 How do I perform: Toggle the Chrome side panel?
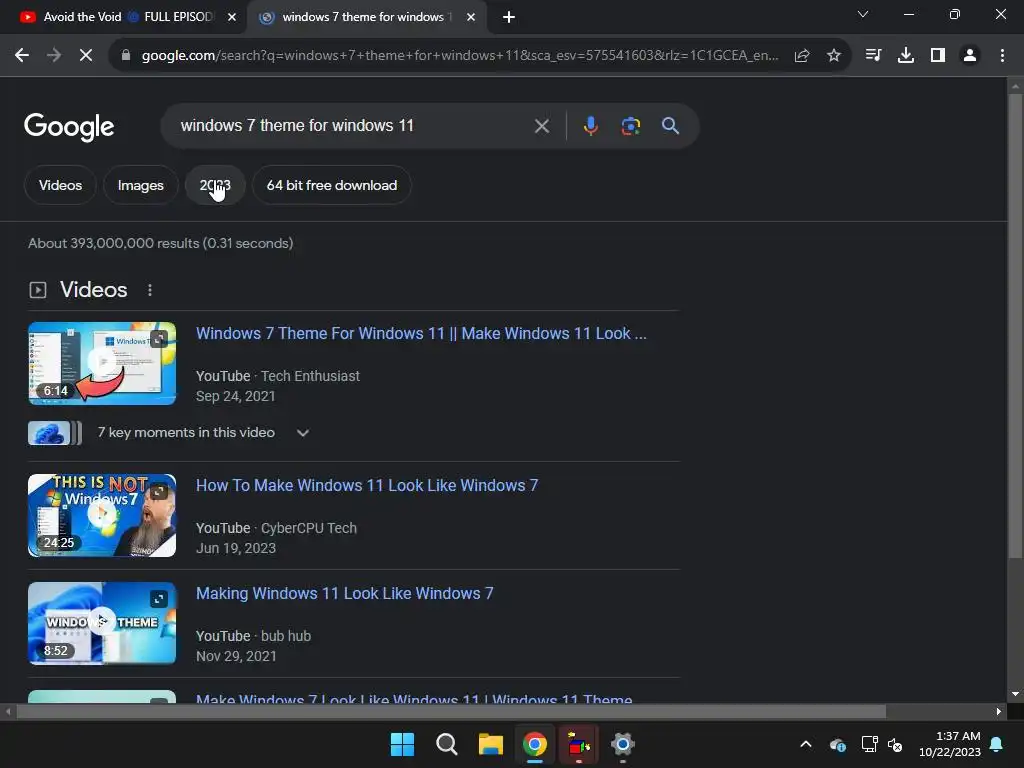tap(938, 56)
